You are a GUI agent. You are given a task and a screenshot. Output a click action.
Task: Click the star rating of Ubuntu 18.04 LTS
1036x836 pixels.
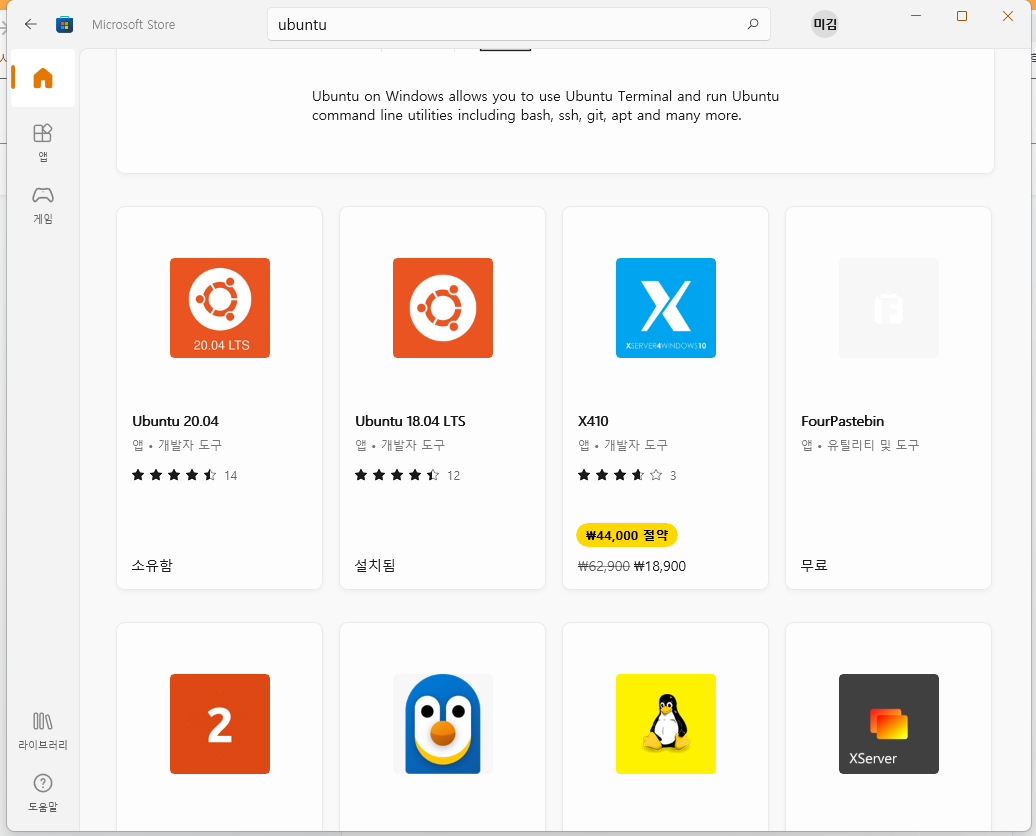pyautogui.click(x=397, y=475)
